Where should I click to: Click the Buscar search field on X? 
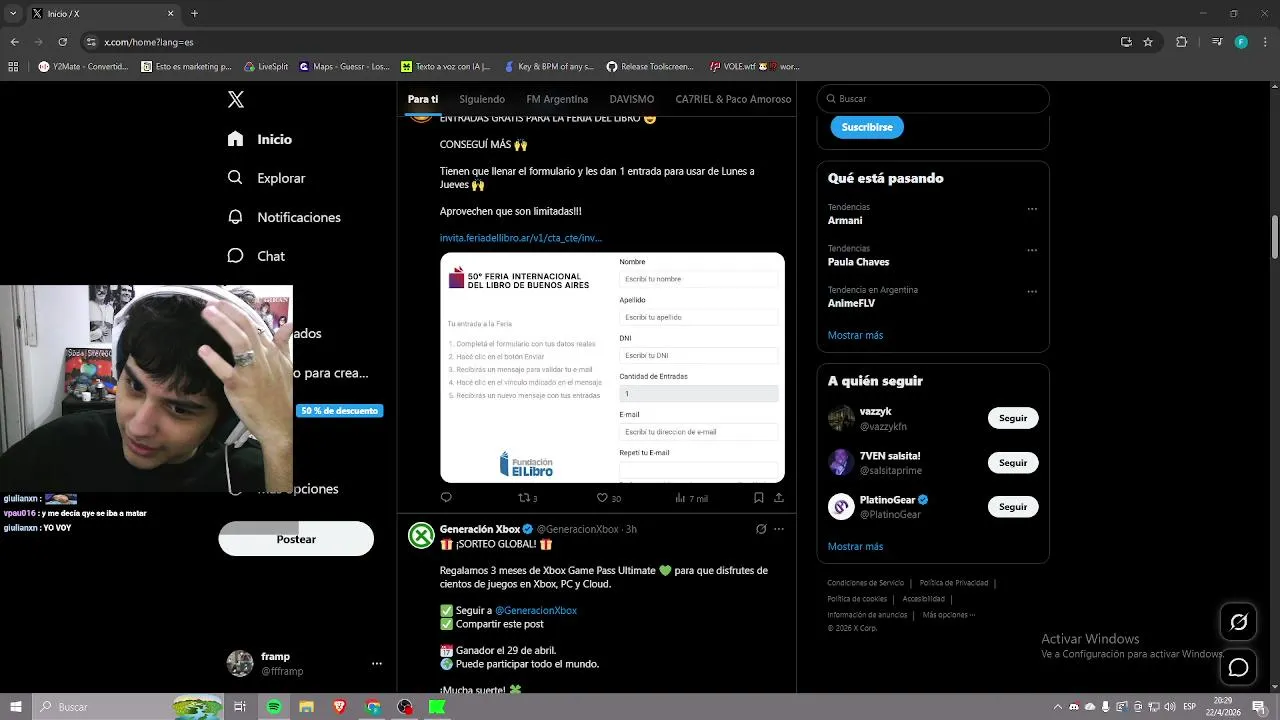point(933,99)
